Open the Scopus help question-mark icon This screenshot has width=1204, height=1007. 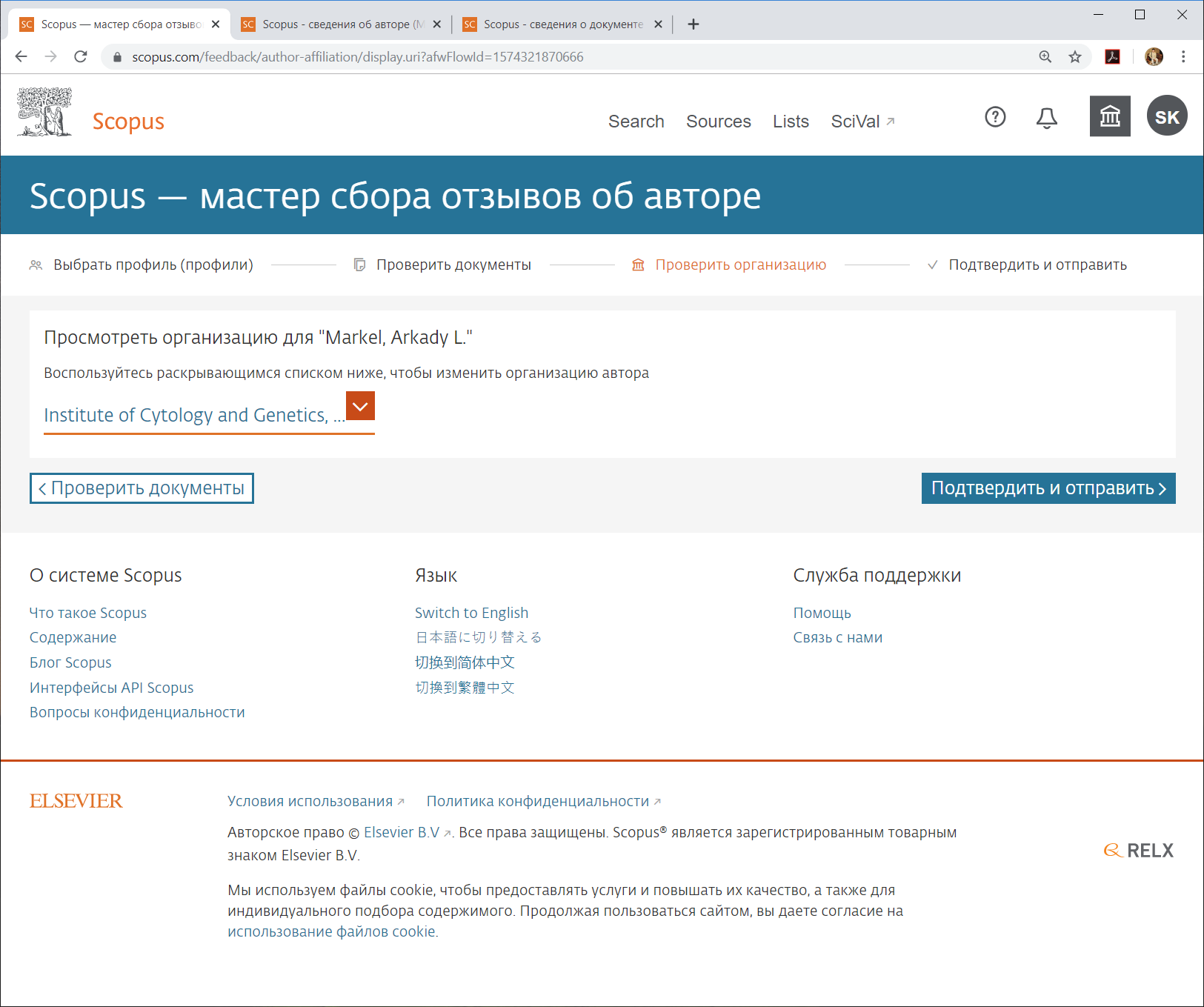click(995, 117)
